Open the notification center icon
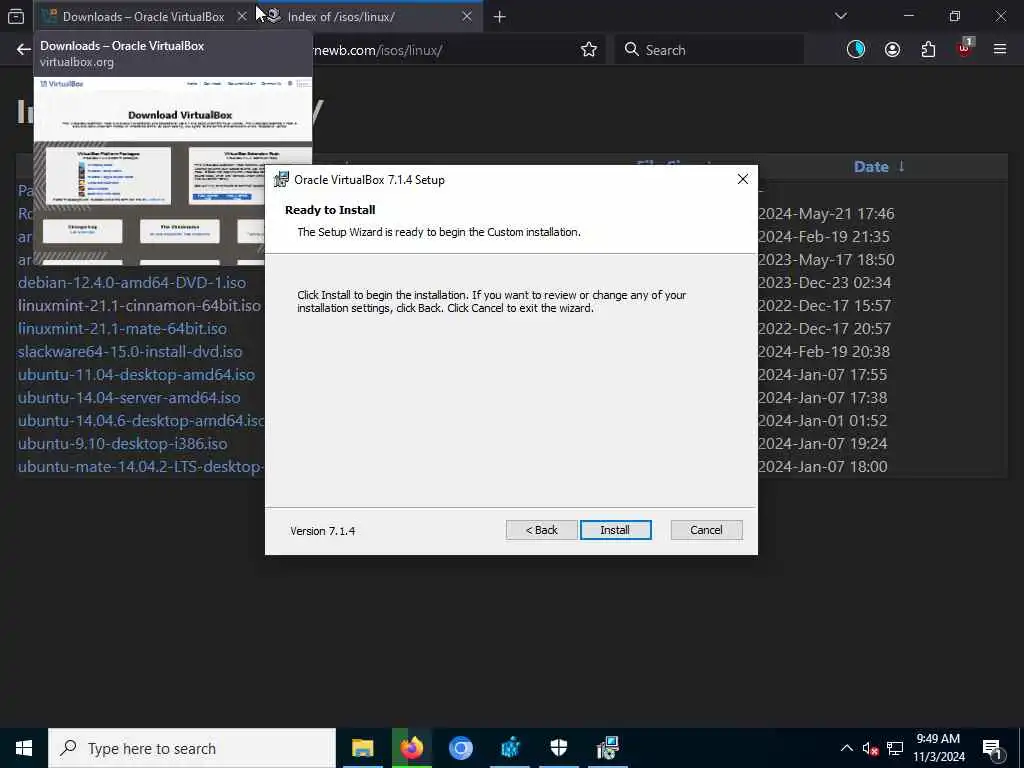Image resolution: width=1024 pixels, height=768 pixels. point(992,748)
